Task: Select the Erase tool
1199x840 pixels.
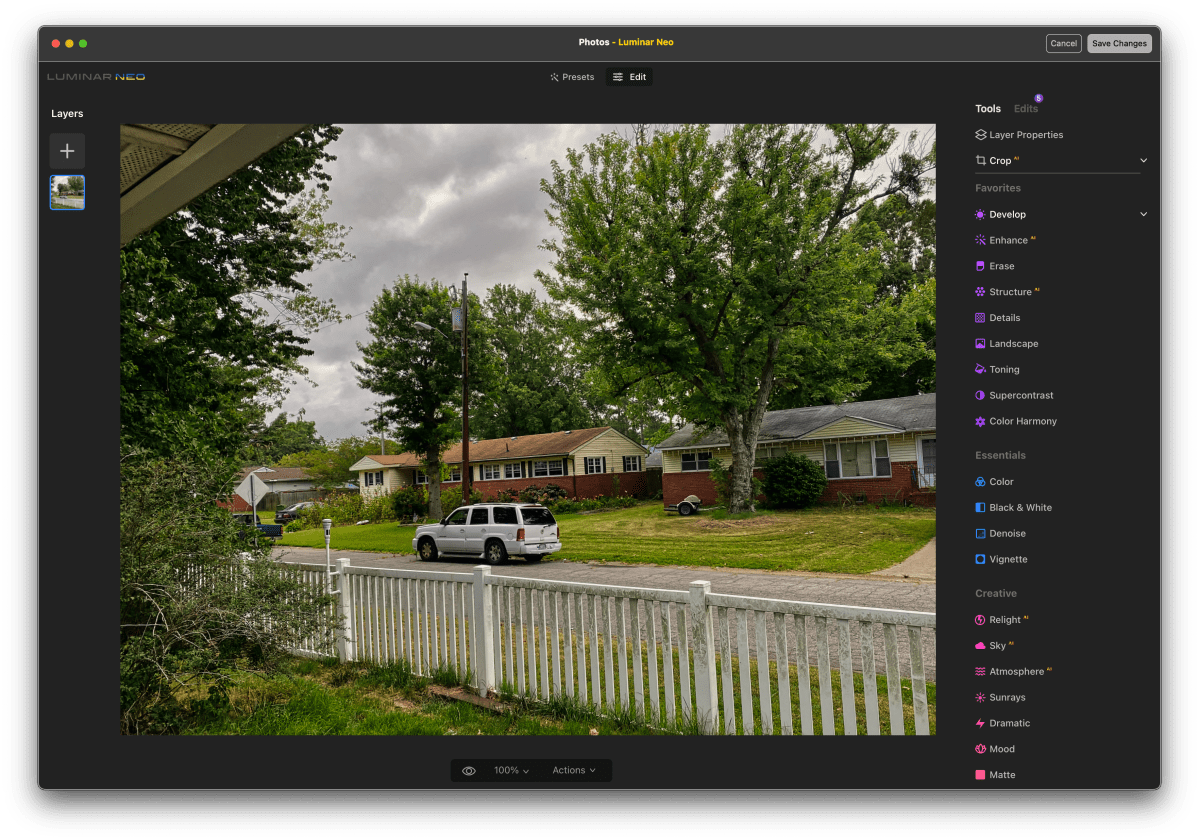Action: [1001, 266]
